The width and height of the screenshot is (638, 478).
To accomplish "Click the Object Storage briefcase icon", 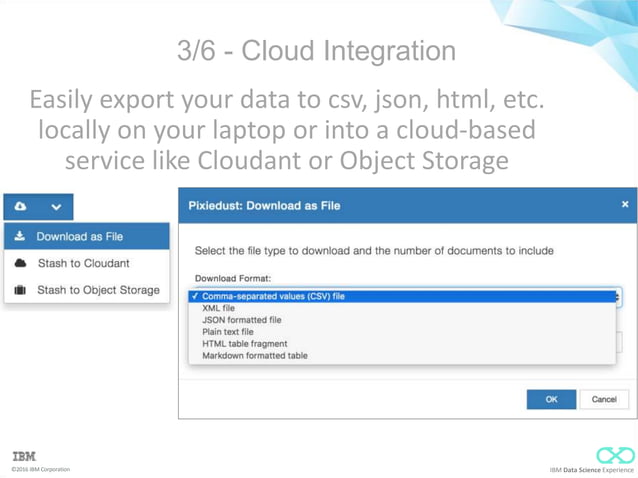I will click(21, 290).
